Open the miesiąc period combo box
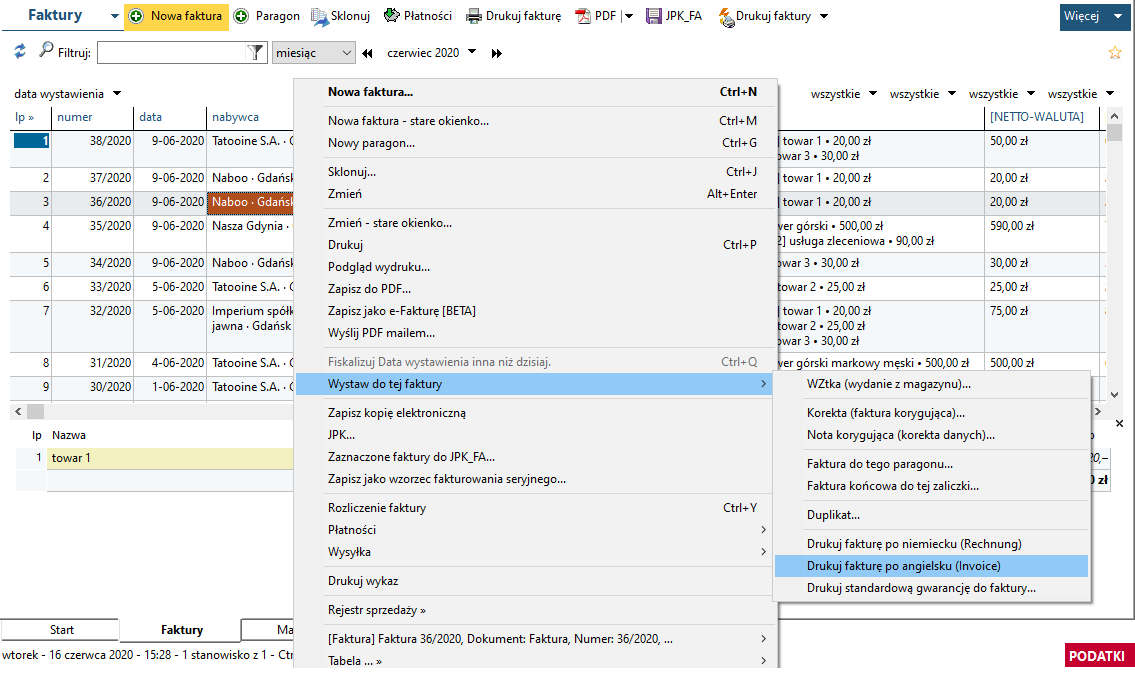The height and width of the screenshot is (676, 1135). pyautogui.click(x=313, y=53)
